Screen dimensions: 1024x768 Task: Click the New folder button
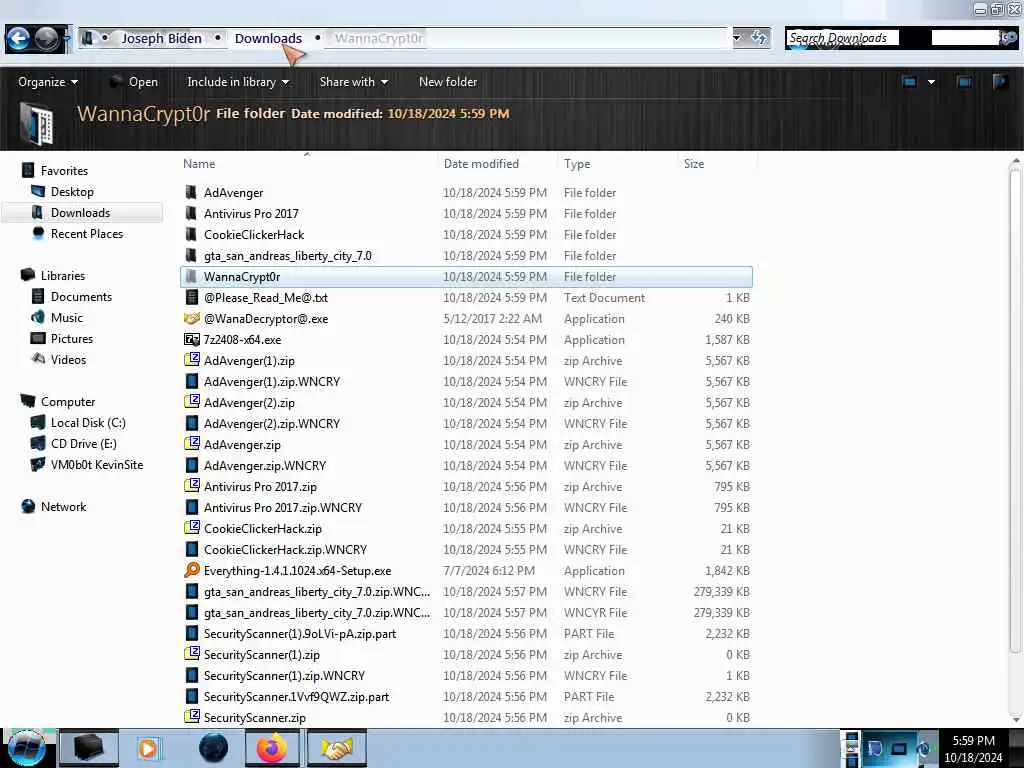tap(448, 82)
